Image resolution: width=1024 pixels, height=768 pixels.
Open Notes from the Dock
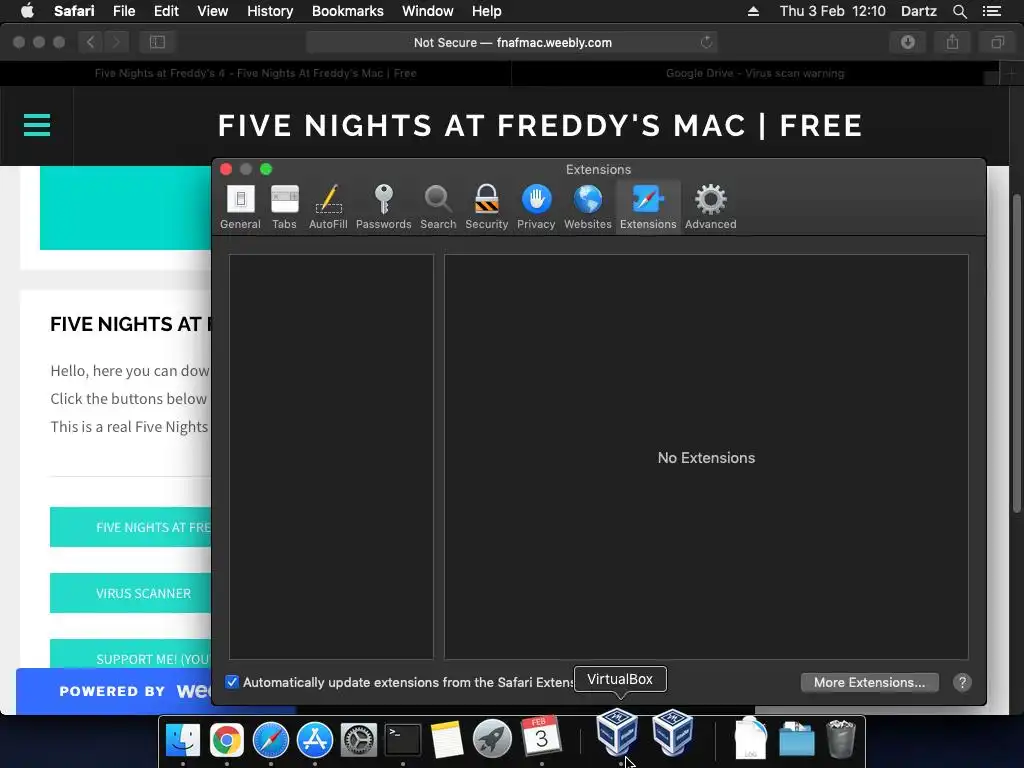447,740
